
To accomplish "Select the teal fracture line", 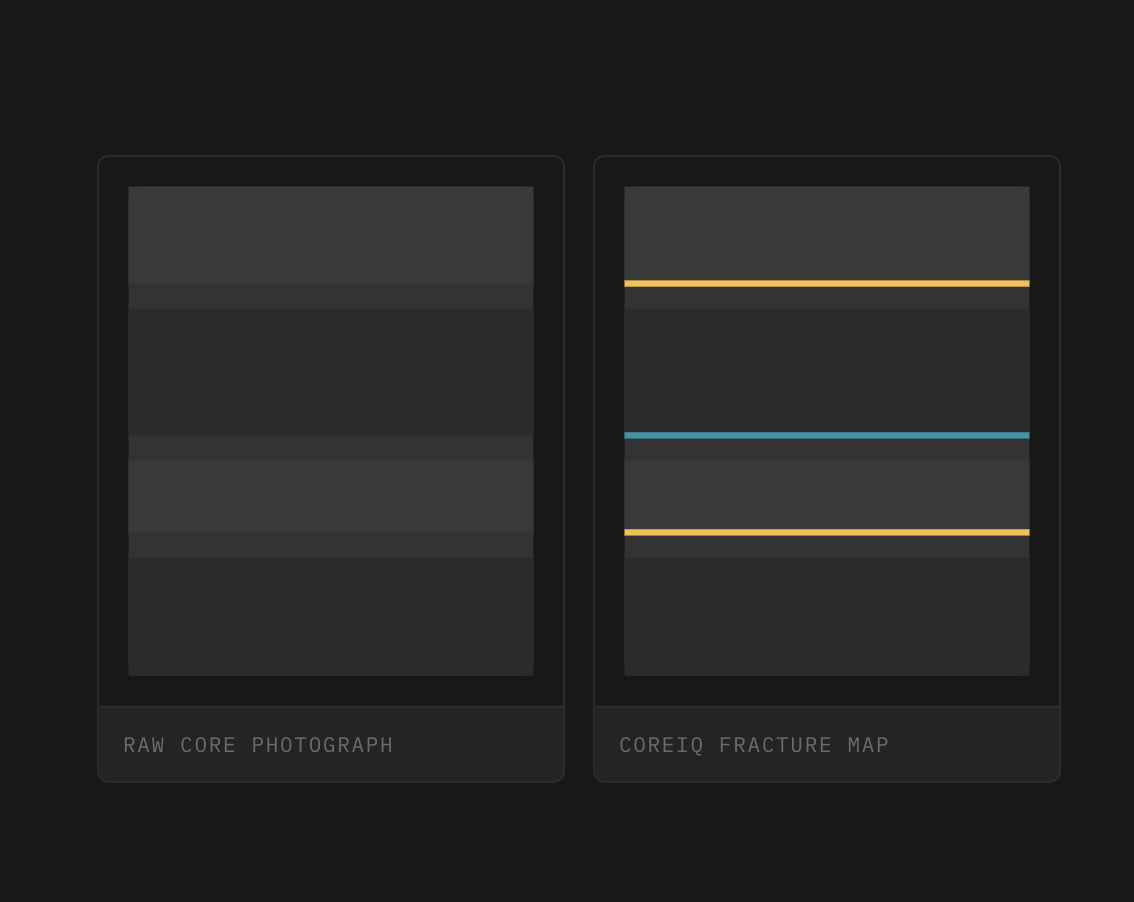I will pyautogui.click(x=827, y=435).
